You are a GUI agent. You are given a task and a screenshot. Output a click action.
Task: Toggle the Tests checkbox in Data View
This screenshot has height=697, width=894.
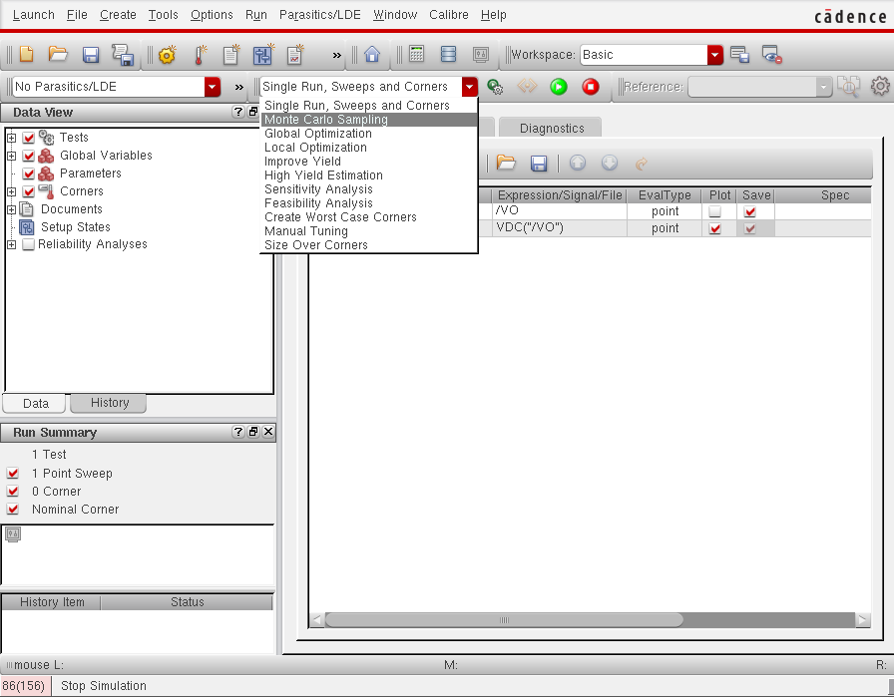pyautogui.click(x=29, y=138)
